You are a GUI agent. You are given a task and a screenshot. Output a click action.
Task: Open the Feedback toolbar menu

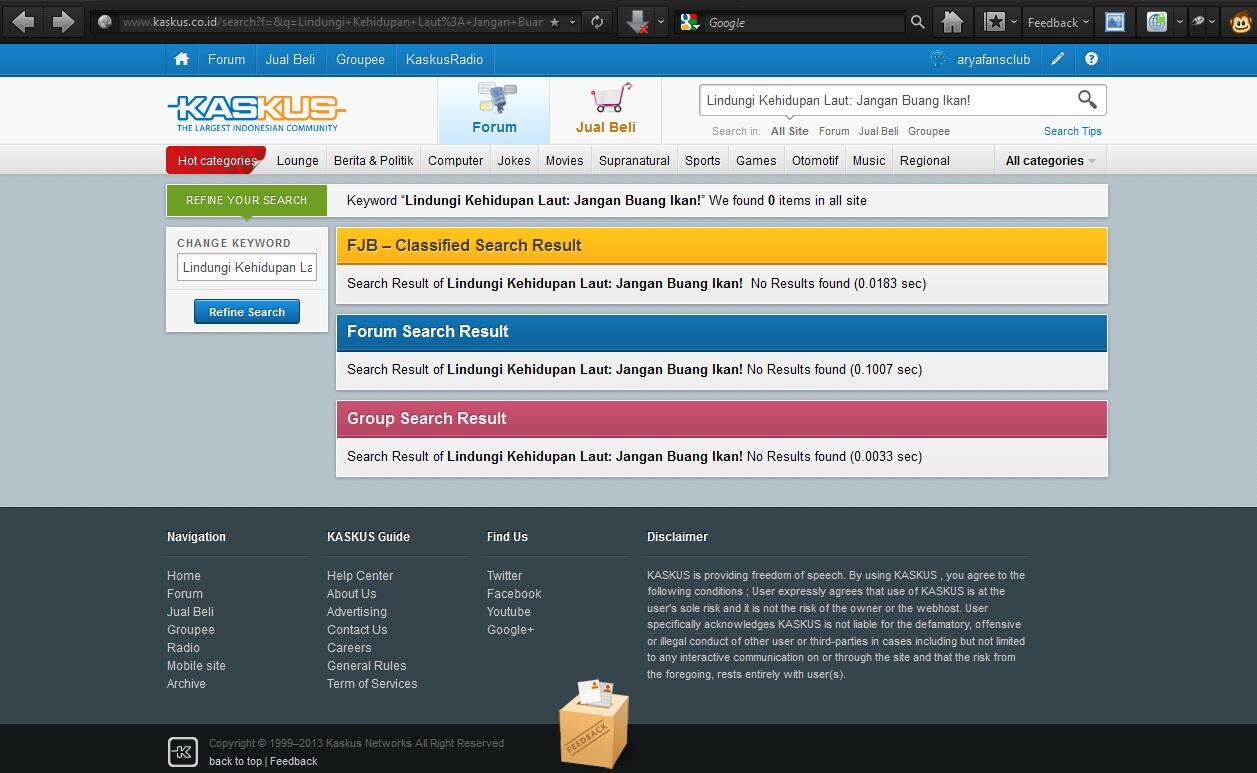1058,22
